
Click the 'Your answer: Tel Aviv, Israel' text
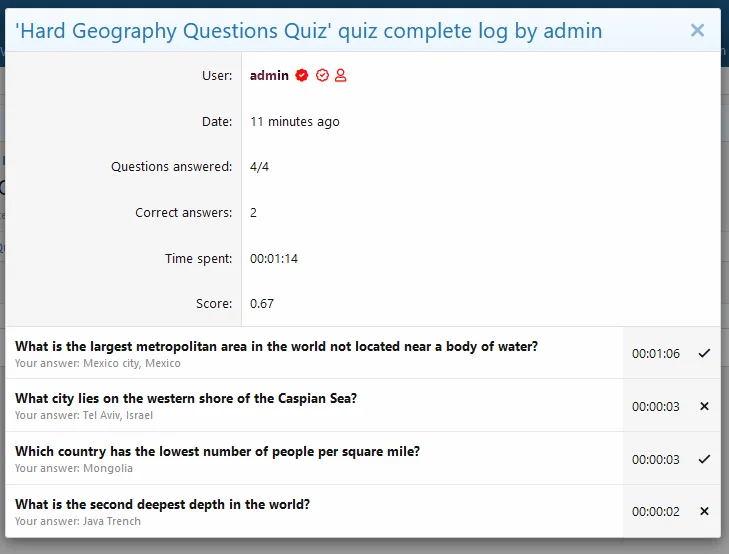pyautogui.click(x=85, y=415)
